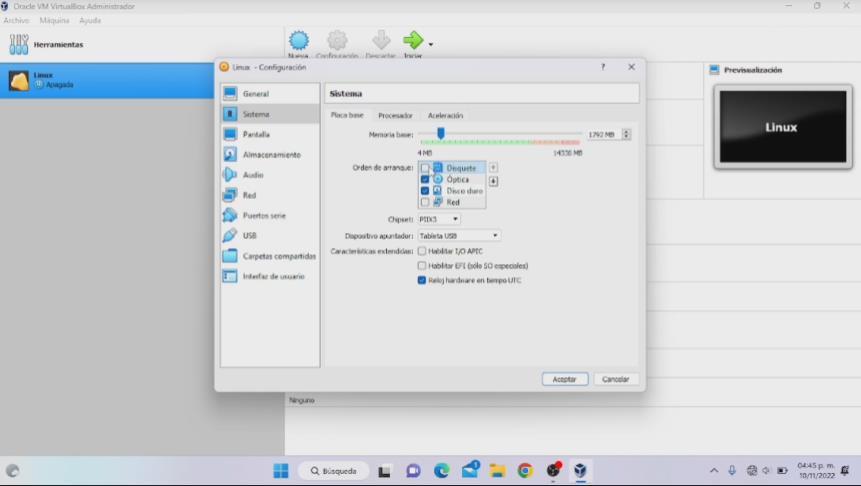Open the Pantalla settings category

(x=270, y=135)
